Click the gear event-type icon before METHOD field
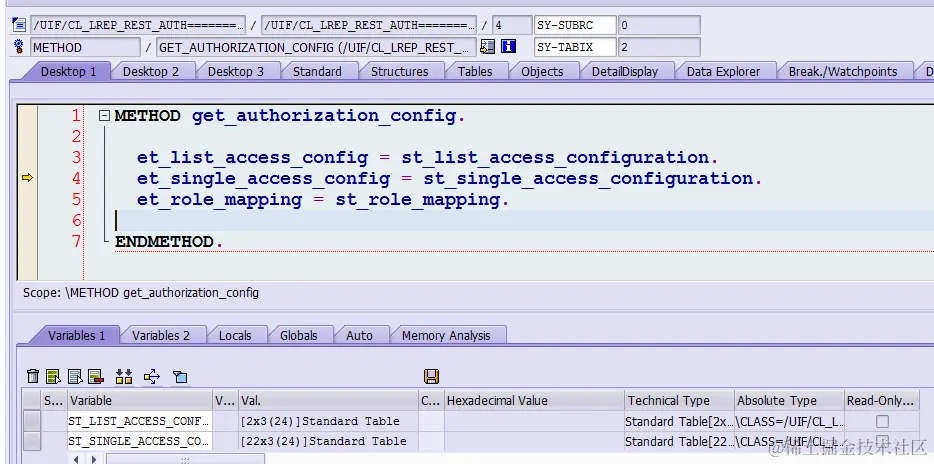The height and width of the screenshot is (464, 934). tap(19, 46)
